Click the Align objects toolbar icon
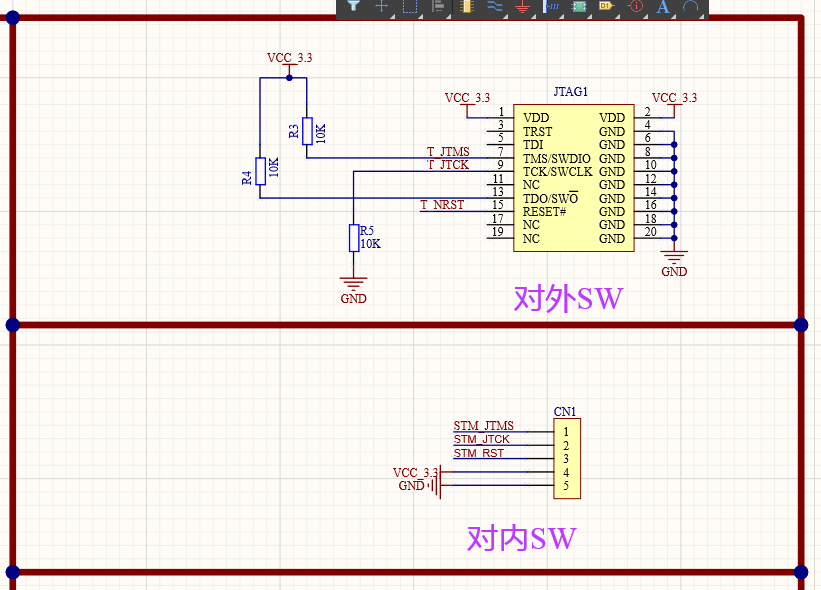Screen dimensions: 821x590 point(437,7)
